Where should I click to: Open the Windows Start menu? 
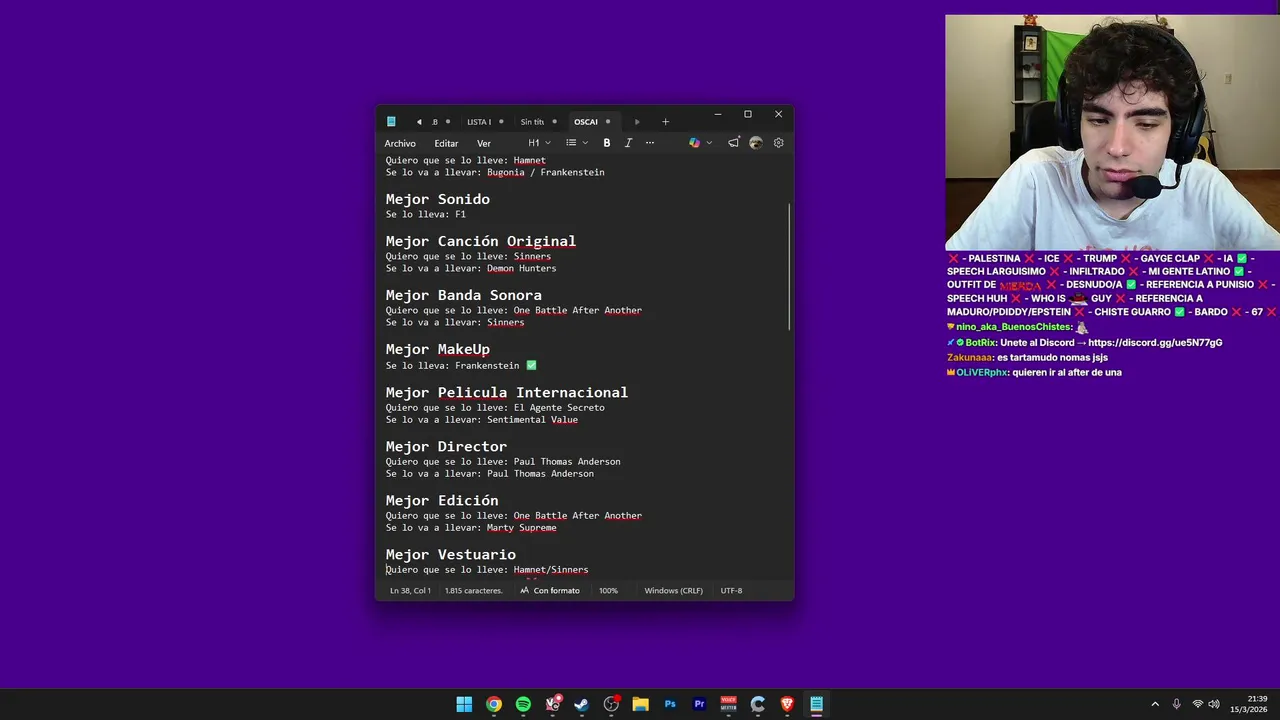[x=464, y=704]
